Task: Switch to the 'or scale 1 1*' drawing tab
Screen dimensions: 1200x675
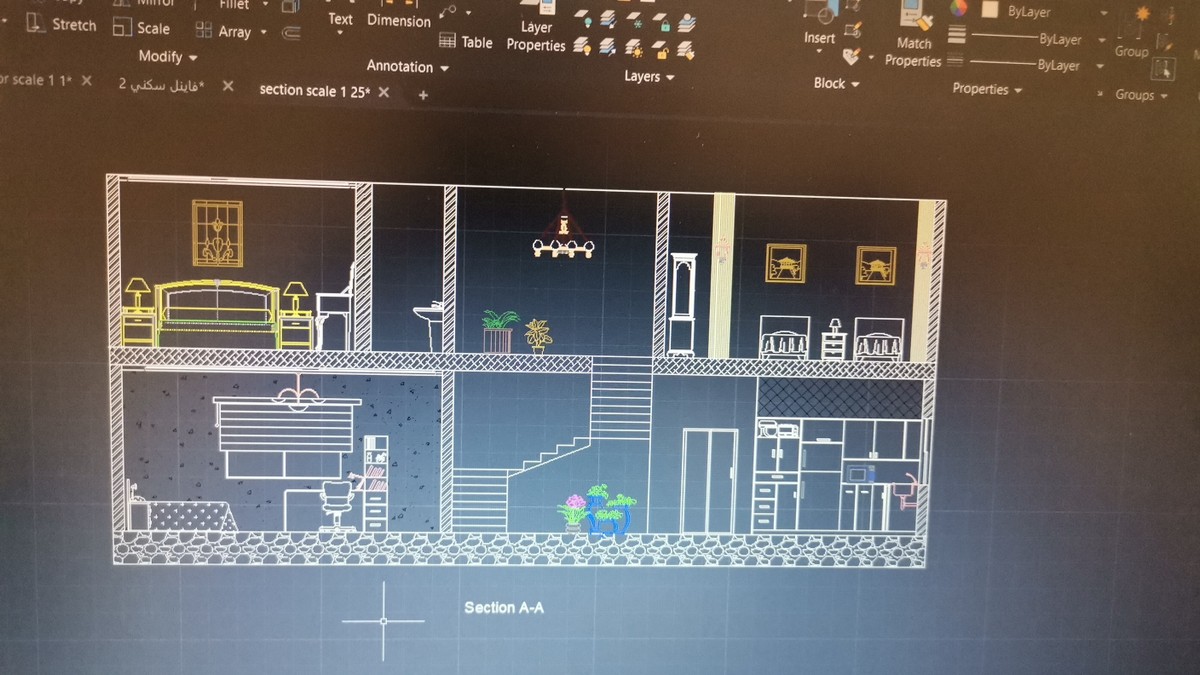Action: coord(36,81)
